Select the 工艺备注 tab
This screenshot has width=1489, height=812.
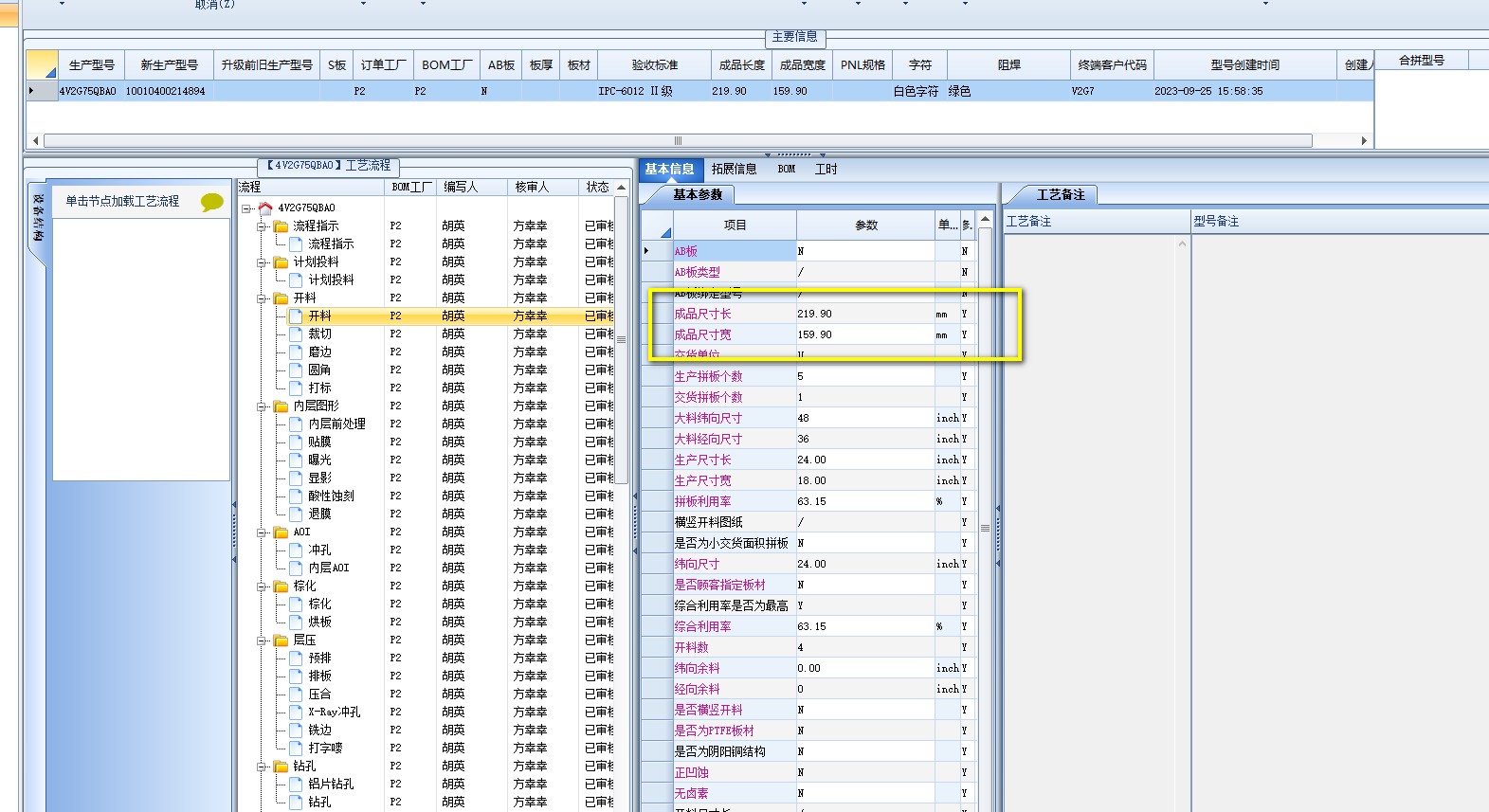click(x=1060, y=194)
